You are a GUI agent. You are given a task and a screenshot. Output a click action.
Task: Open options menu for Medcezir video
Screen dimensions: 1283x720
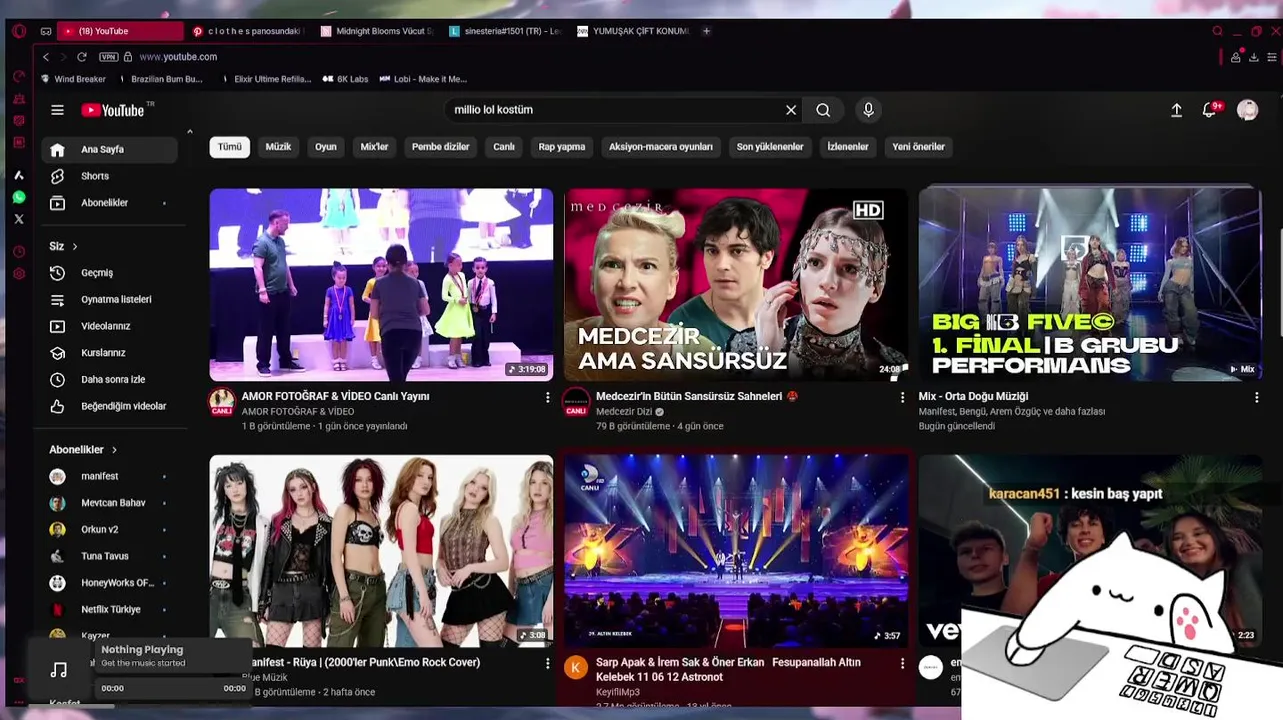[902, 397]
